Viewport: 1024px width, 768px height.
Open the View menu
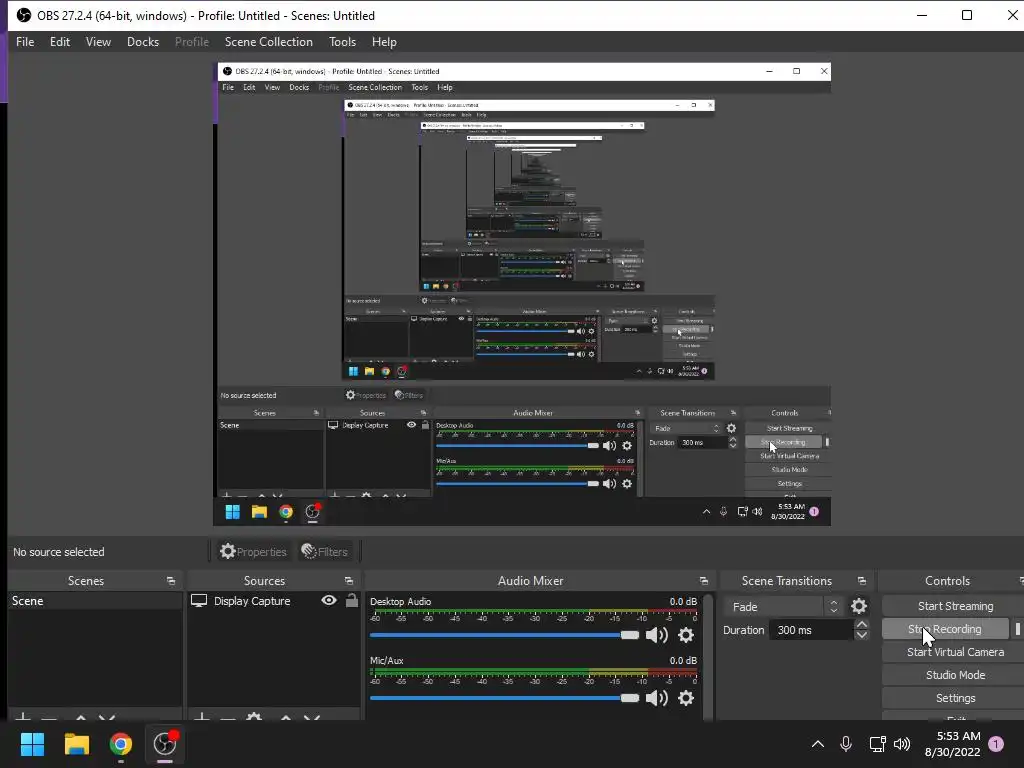tap(98, 42)
